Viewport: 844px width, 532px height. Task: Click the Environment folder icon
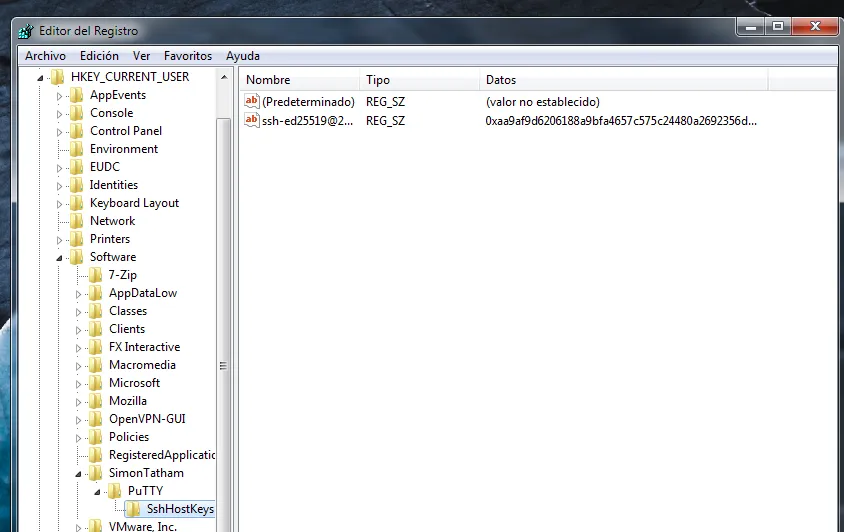point(77,149)
